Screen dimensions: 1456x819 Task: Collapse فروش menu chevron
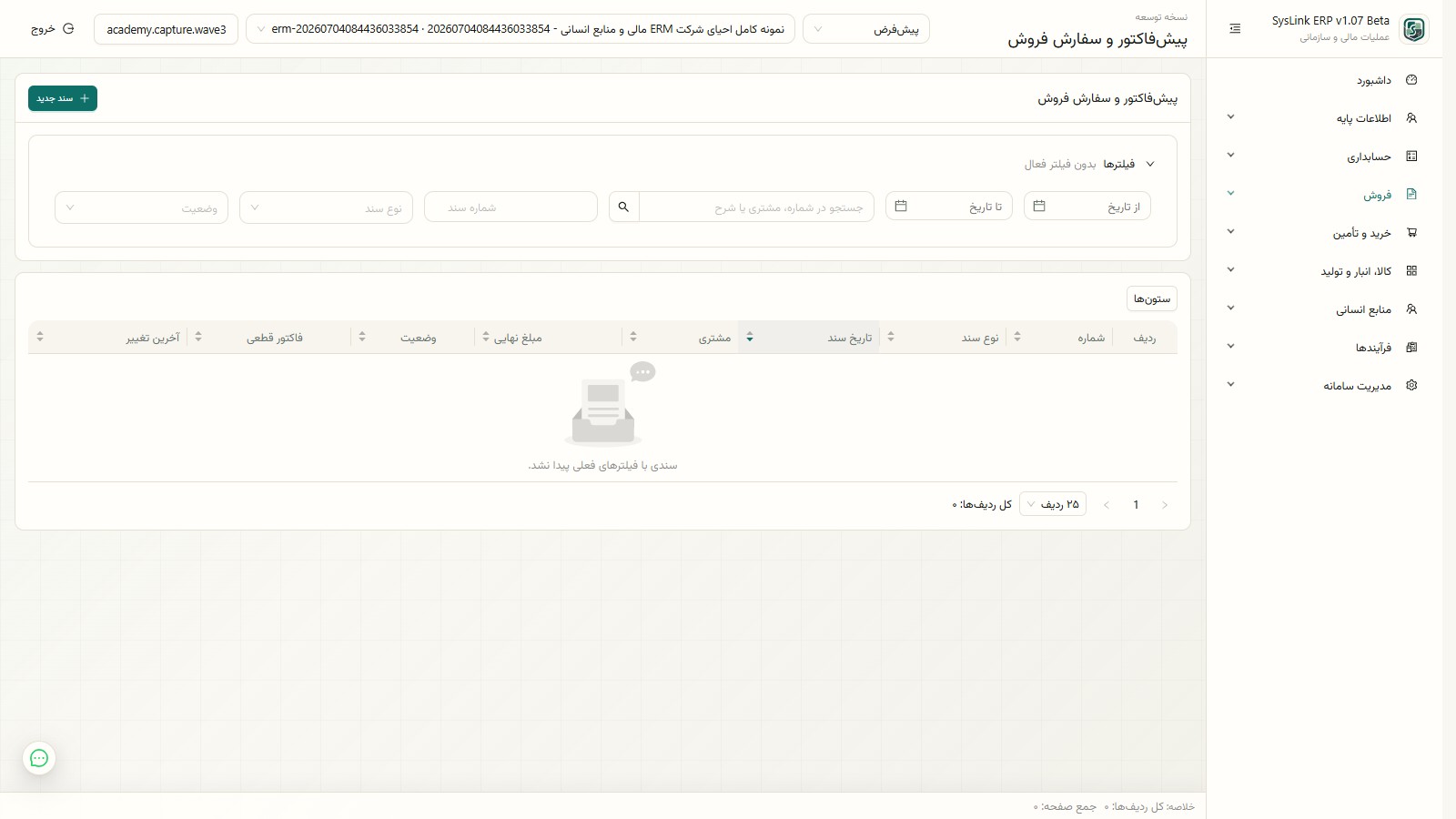click(1230, 194)
